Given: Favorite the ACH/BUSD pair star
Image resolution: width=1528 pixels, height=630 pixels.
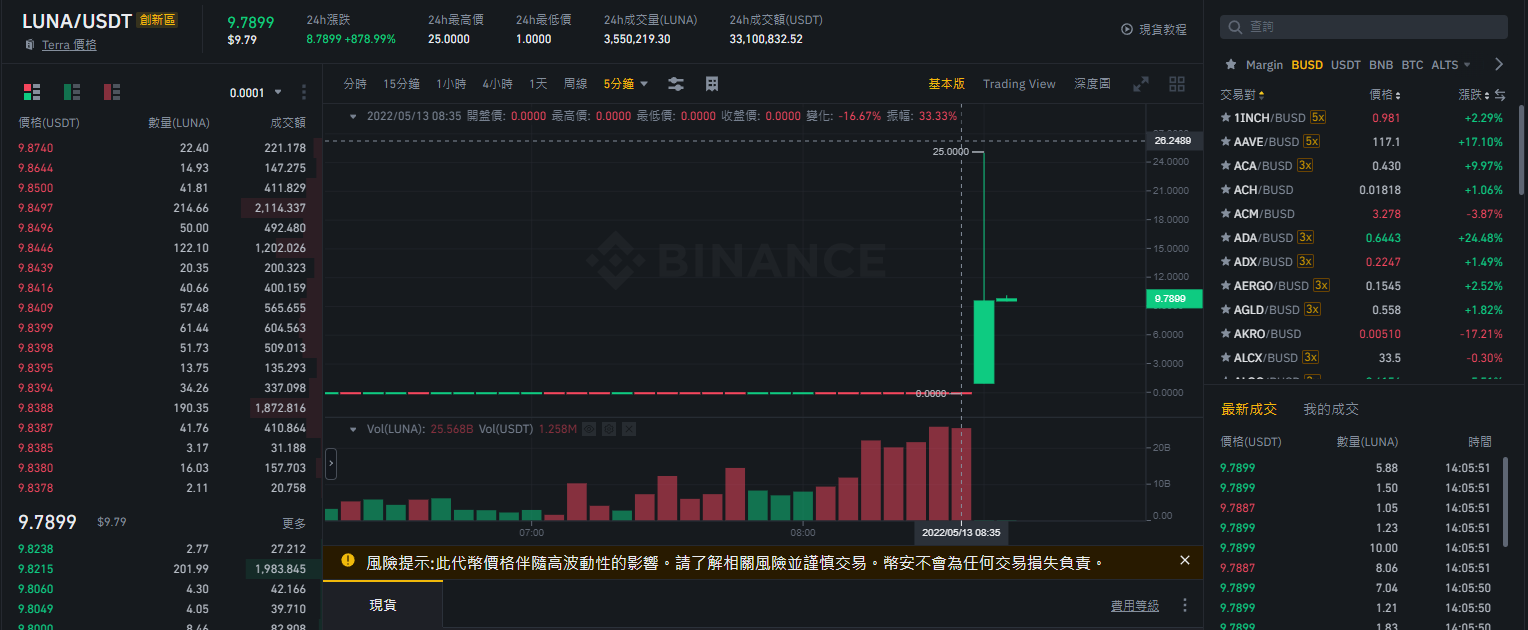Looking at the screenshot, I should point(1226,189).
